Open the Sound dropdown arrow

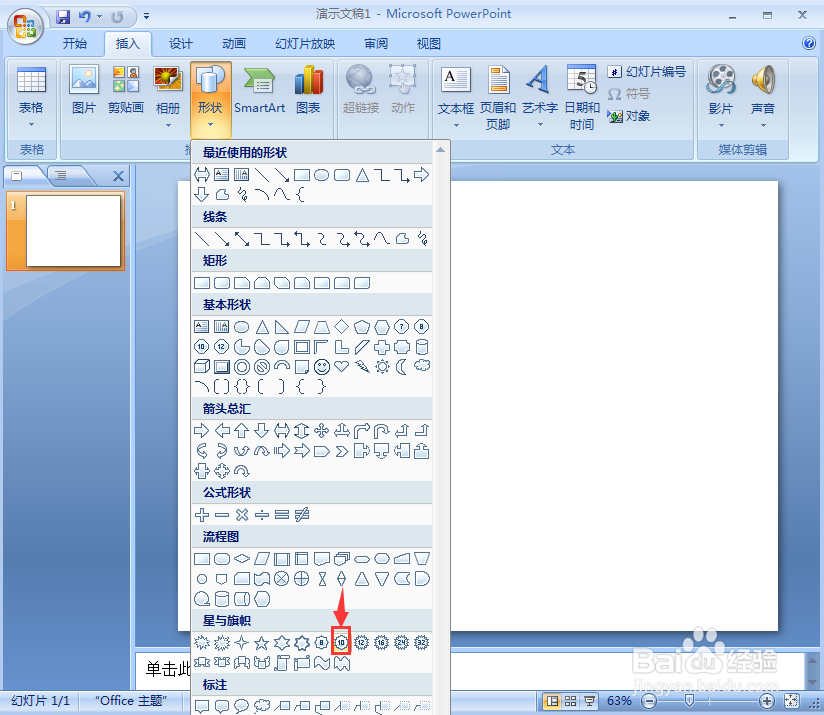click(763, 125)
